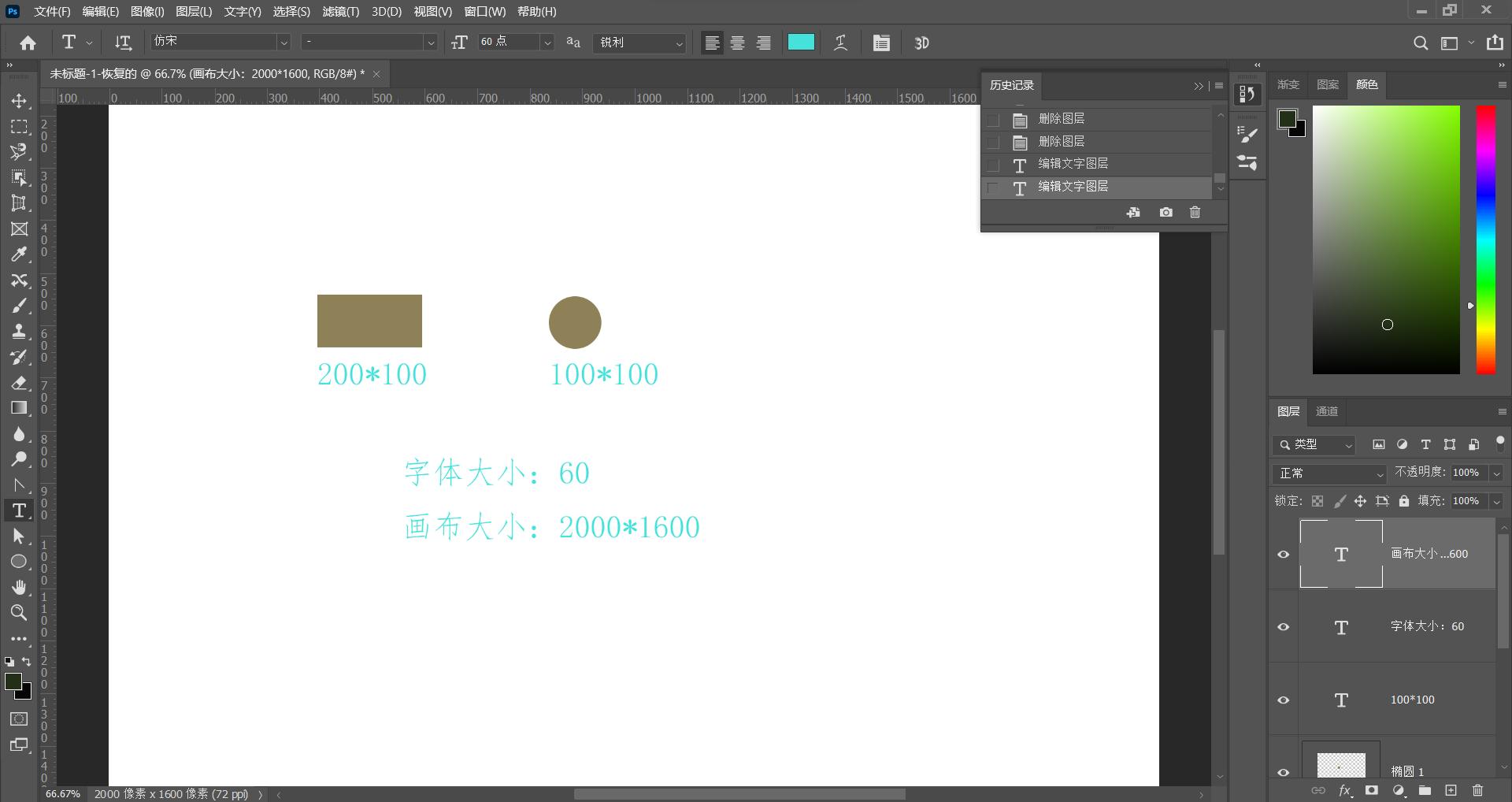Select the Eyedropper tool
Screen dimensions: 1512x802
[20, 254]
